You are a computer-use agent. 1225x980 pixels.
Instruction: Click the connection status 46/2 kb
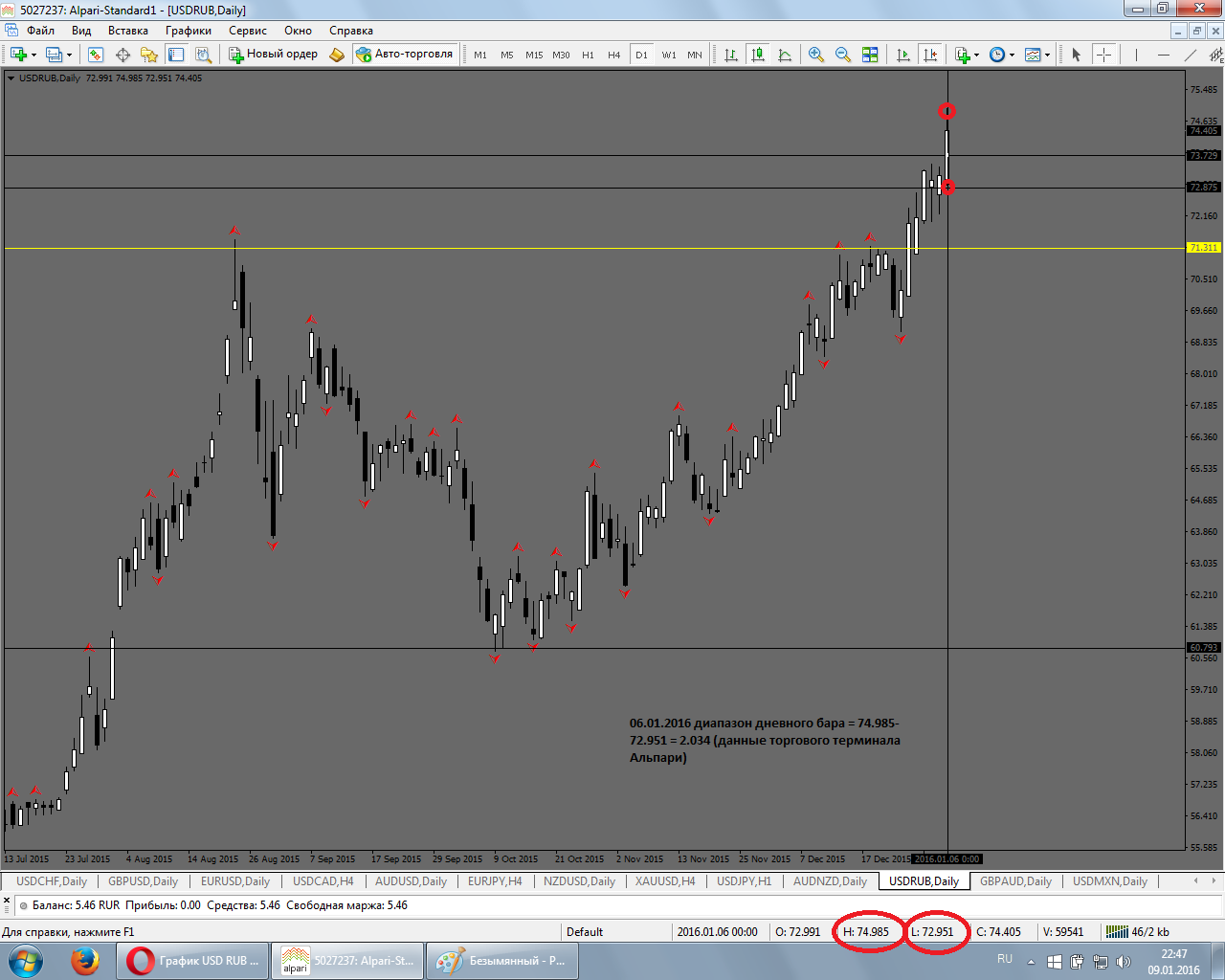[x=1139, y=932]
